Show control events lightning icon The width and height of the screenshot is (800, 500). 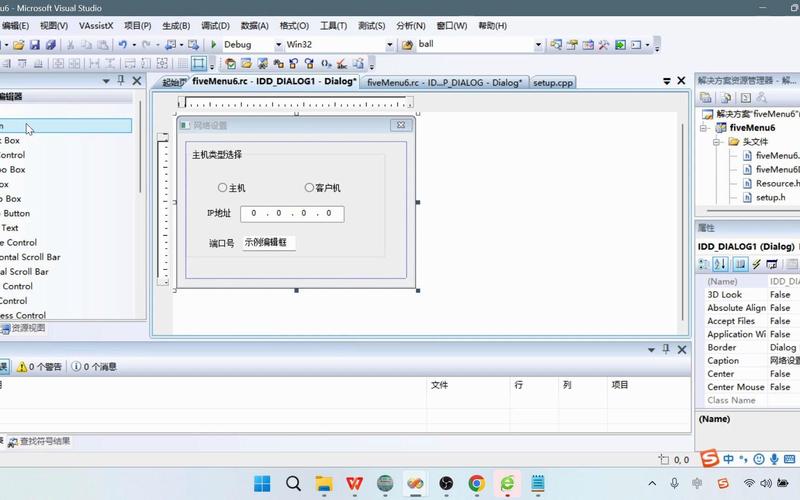[756, 264]
